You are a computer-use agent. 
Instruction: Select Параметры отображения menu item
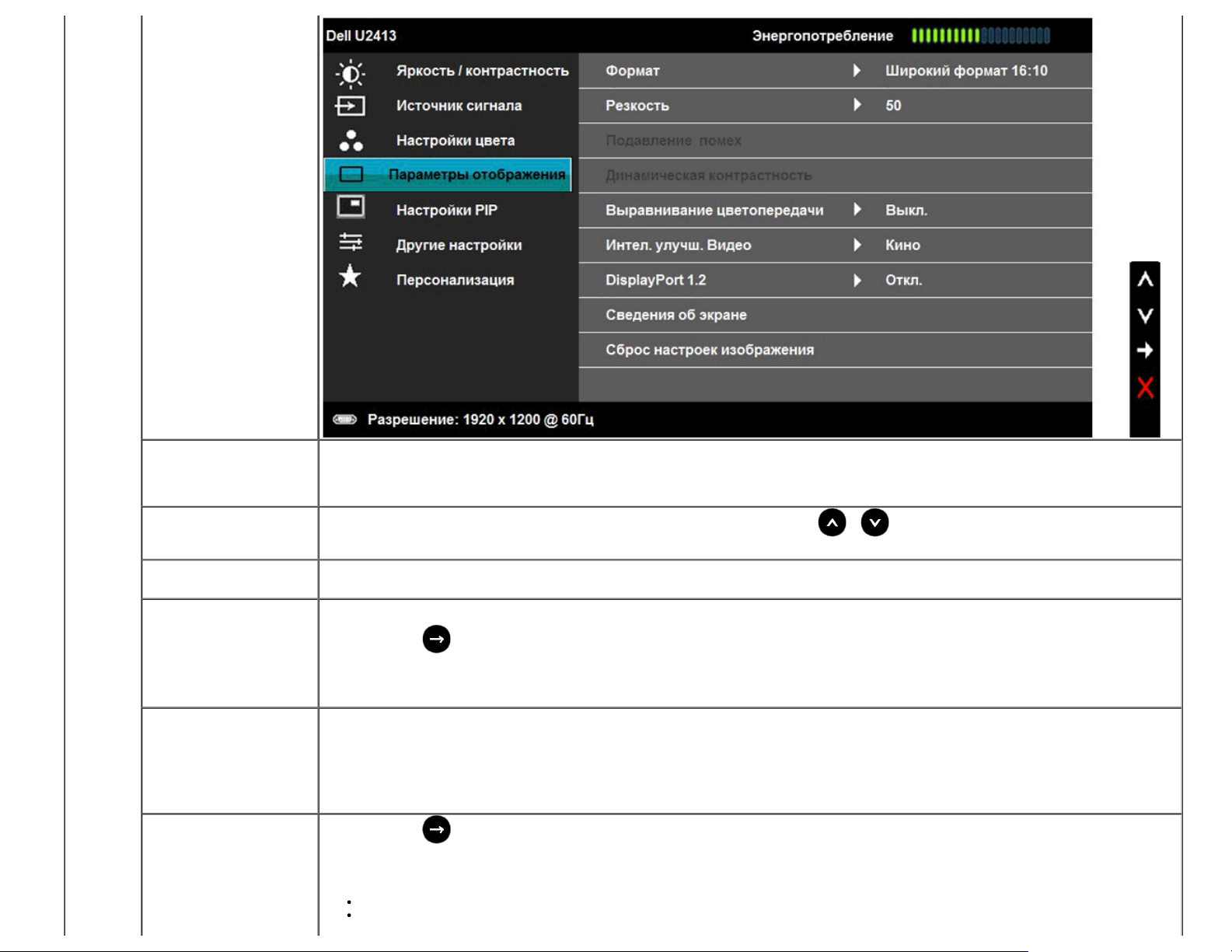click(x=476, y=175)
